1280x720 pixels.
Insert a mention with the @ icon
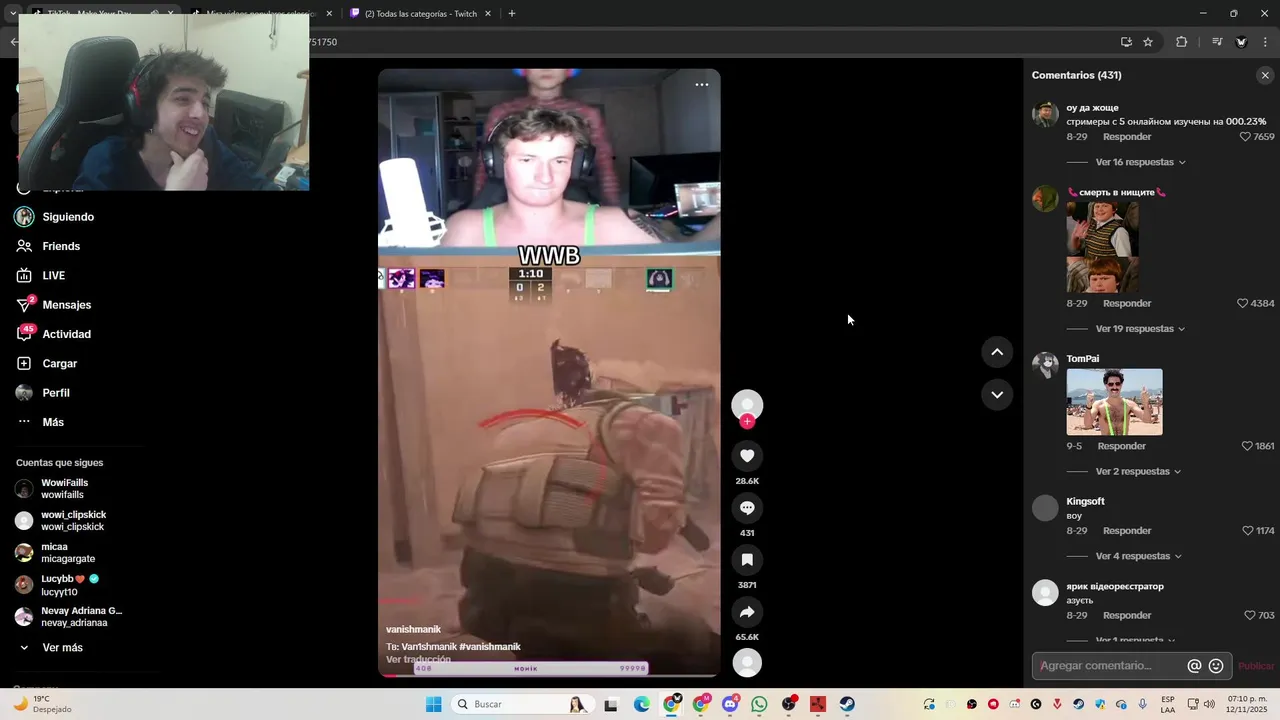tap(1194, 666)
